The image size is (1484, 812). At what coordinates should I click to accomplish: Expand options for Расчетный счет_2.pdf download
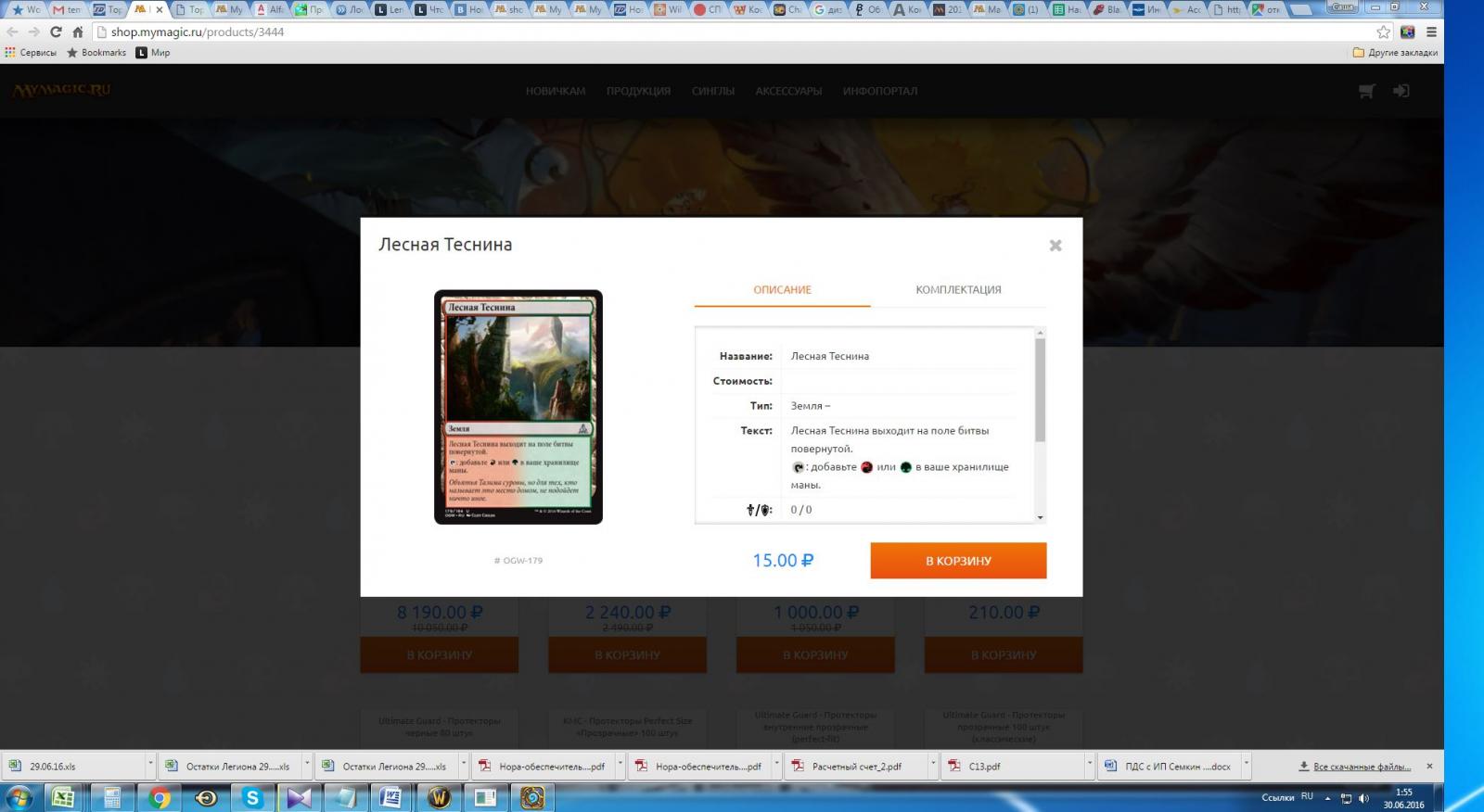pyautogui.click(x=933, y=766)
